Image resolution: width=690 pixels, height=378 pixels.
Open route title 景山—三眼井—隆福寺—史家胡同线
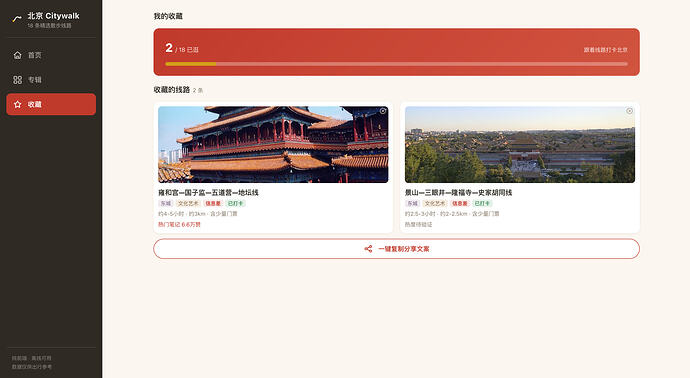click(459, 193)
